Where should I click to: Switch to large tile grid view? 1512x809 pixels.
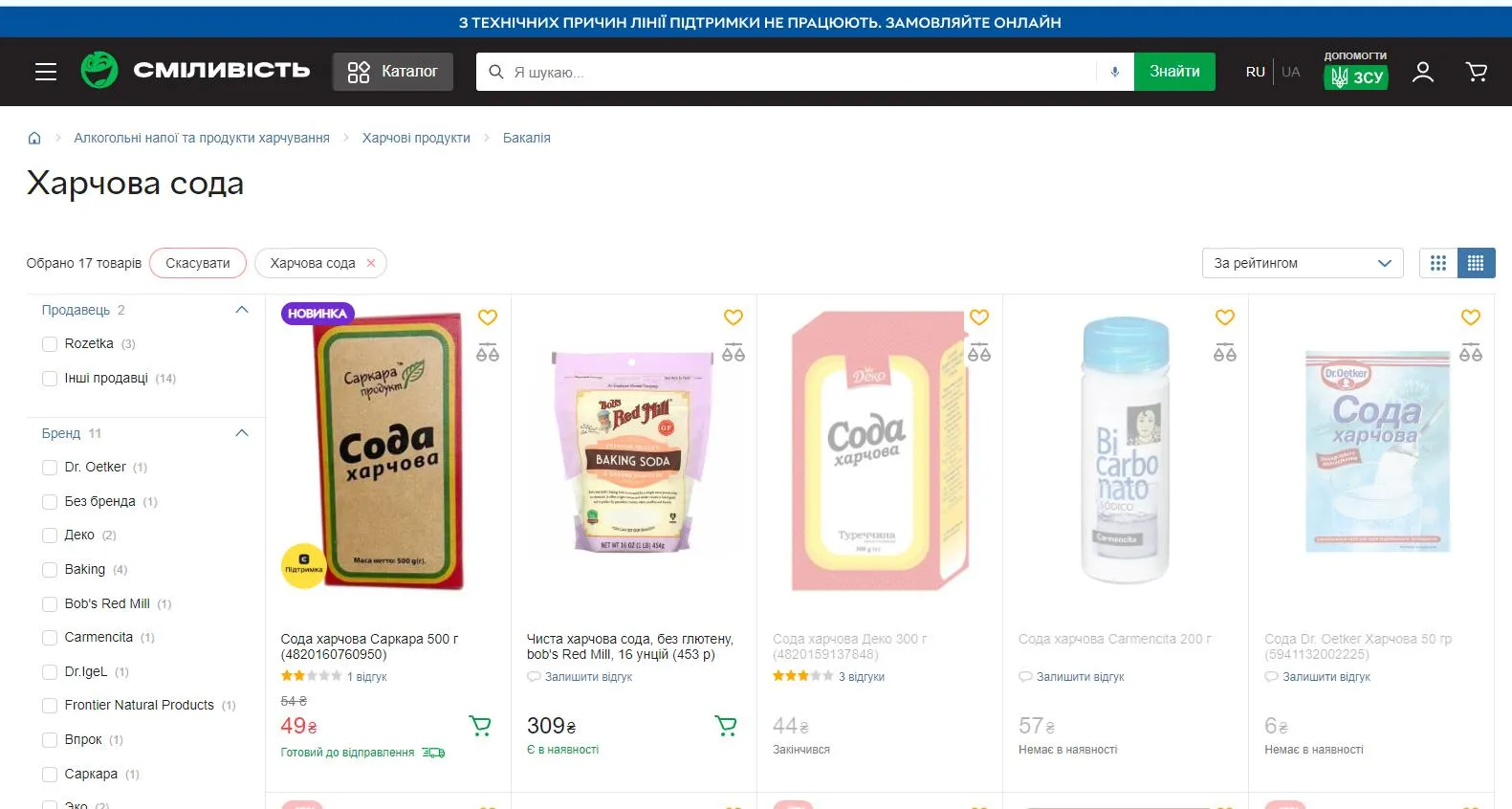[x=1438, y=263]
